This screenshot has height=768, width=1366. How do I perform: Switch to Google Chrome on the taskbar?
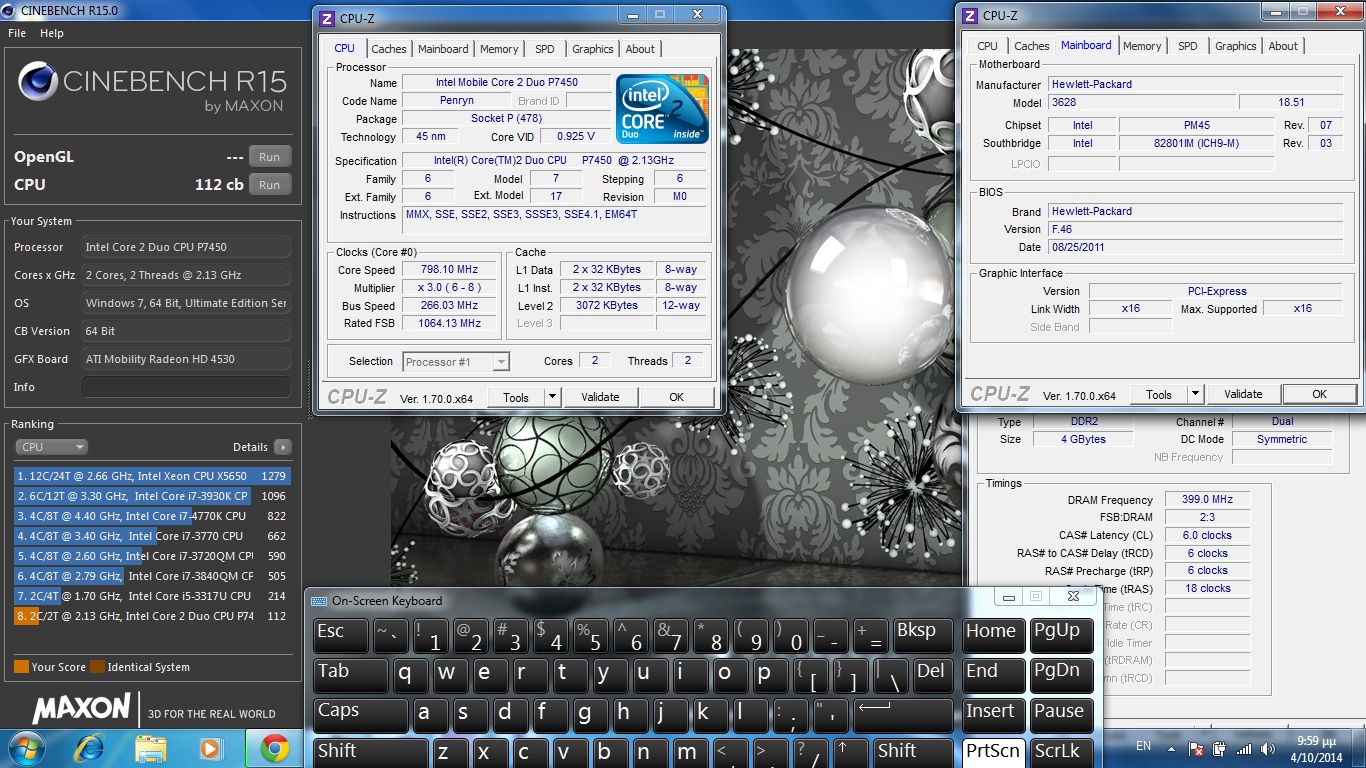pyautogui.click(x=275, y=748)
